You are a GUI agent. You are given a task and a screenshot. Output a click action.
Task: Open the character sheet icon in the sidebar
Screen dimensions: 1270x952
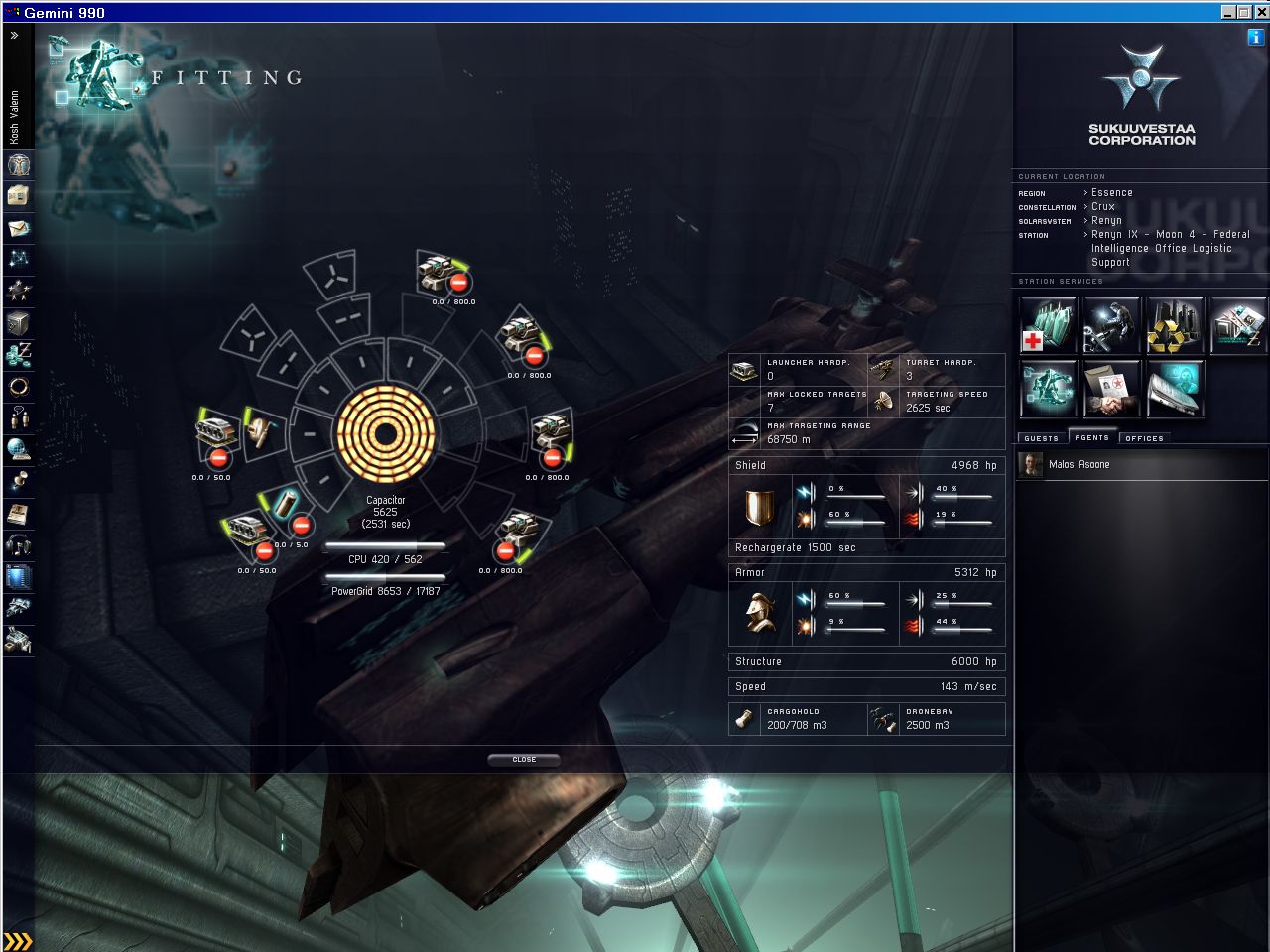click(x=18, y=164)
